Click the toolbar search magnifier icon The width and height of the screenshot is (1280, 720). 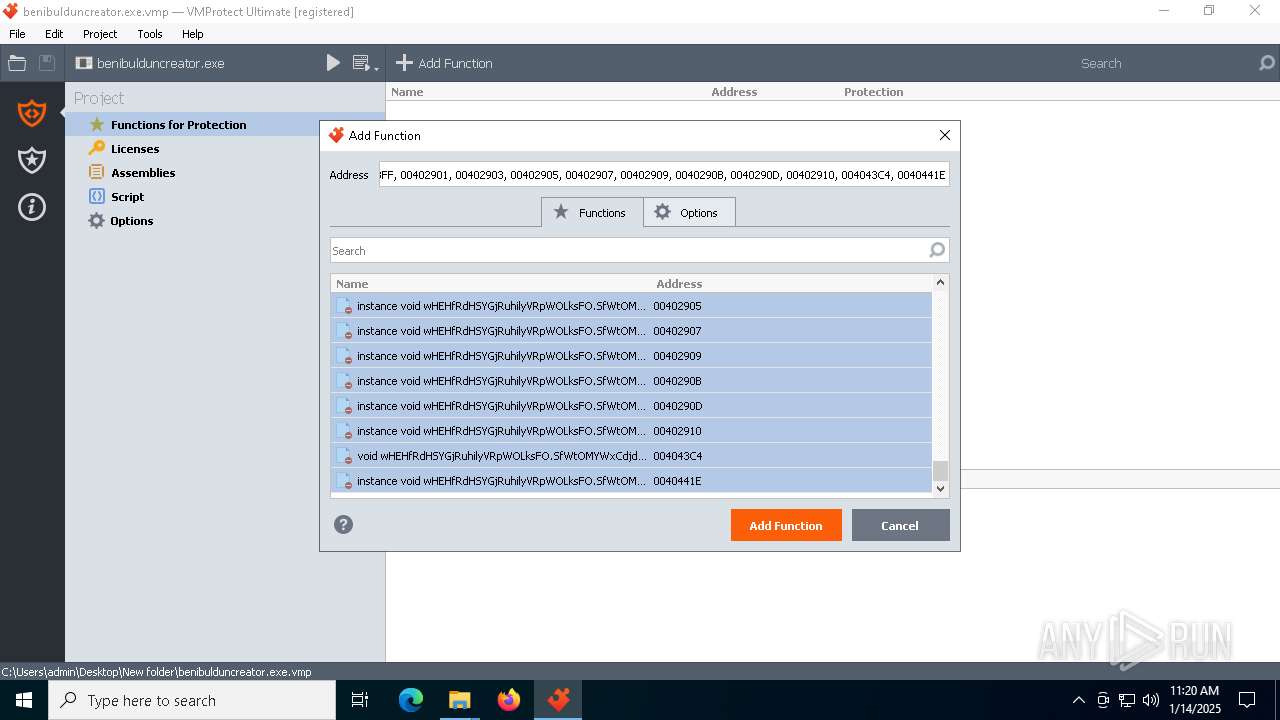tap(1267, 63)
